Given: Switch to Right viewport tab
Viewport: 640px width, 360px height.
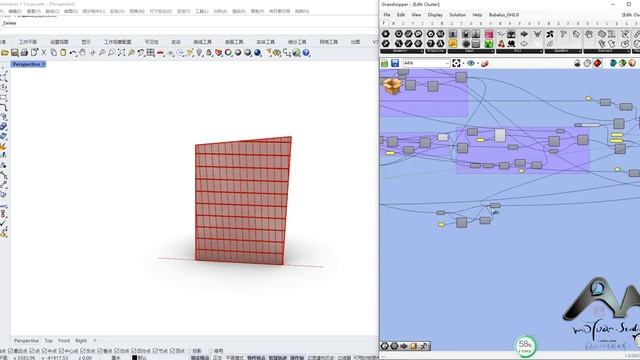Looking at the screenshot, I should pyautogui.click(x=81, y=340).
